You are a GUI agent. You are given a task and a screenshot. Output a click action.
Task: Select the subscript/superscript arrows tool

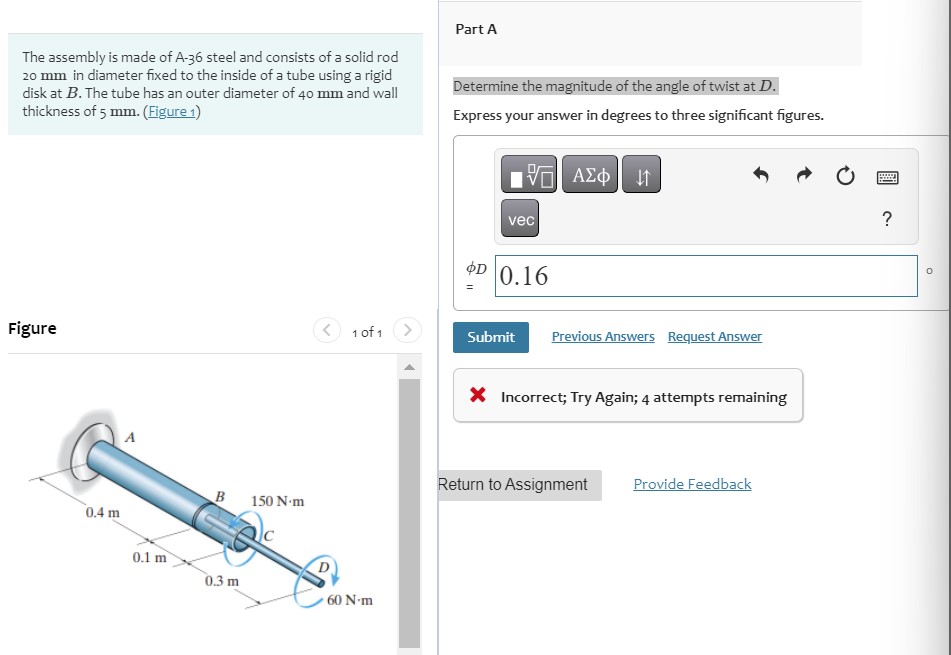641,173
